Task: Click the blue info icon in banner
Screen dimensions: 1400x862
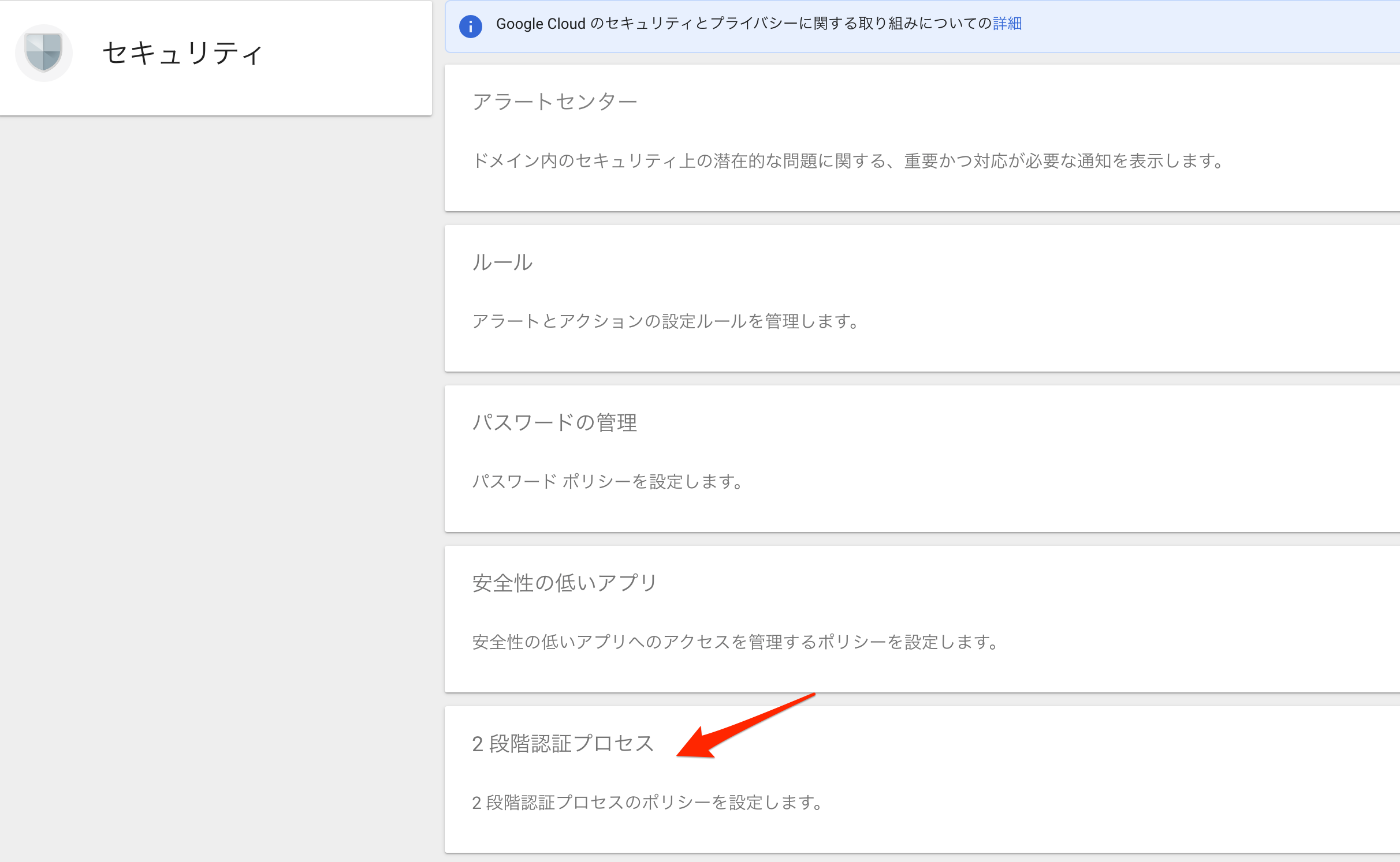Action: (x=470, y=26)
